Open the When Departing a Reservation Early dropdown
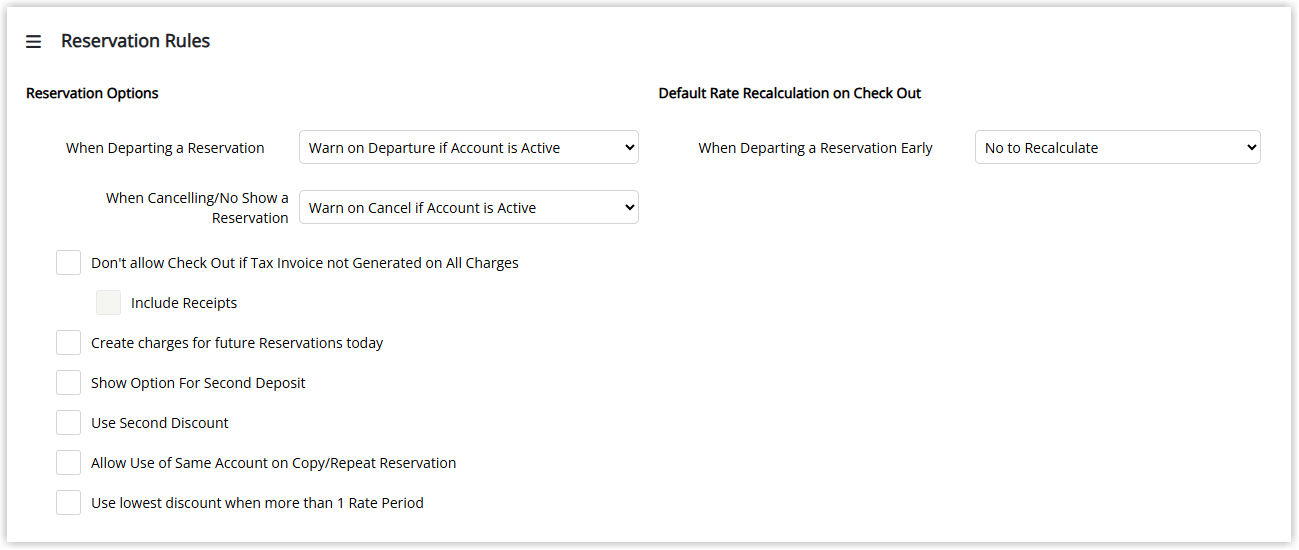The width and height of the screenshot is (1299, 550). coord(1118,147)
